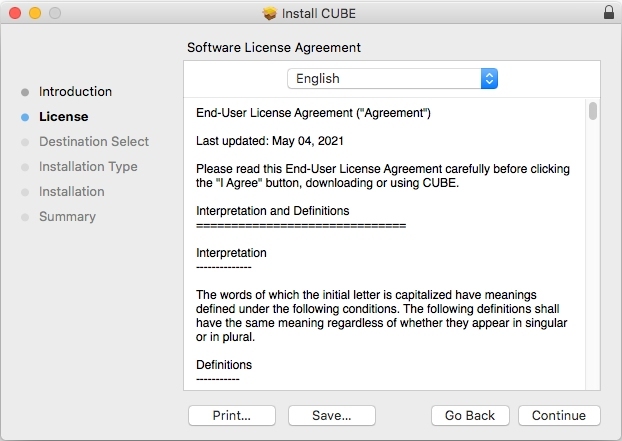This screenshot has width=622, height=441.
Task: Select the License step in sidebar
Action: (x=63, y=116)
